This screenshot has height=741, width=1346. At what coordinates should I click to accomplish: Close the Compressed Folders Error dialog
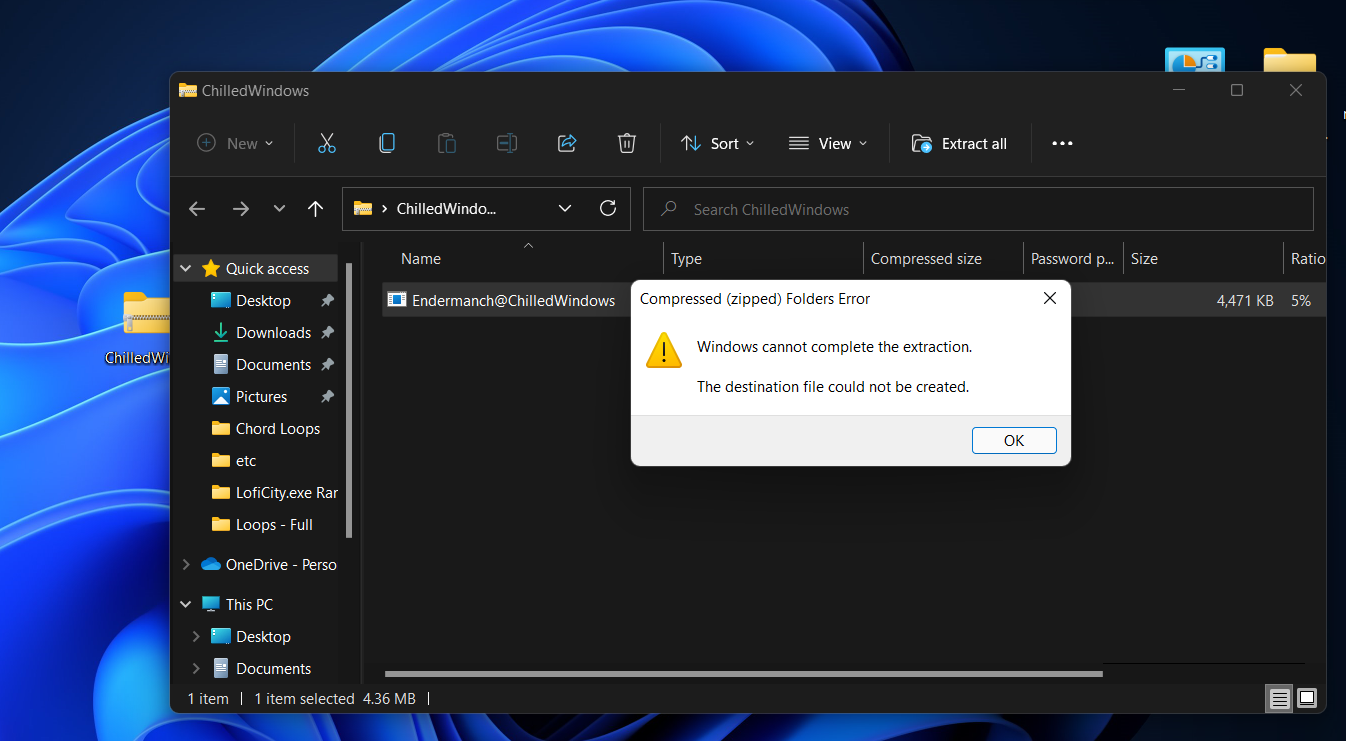coord(1050,298)
